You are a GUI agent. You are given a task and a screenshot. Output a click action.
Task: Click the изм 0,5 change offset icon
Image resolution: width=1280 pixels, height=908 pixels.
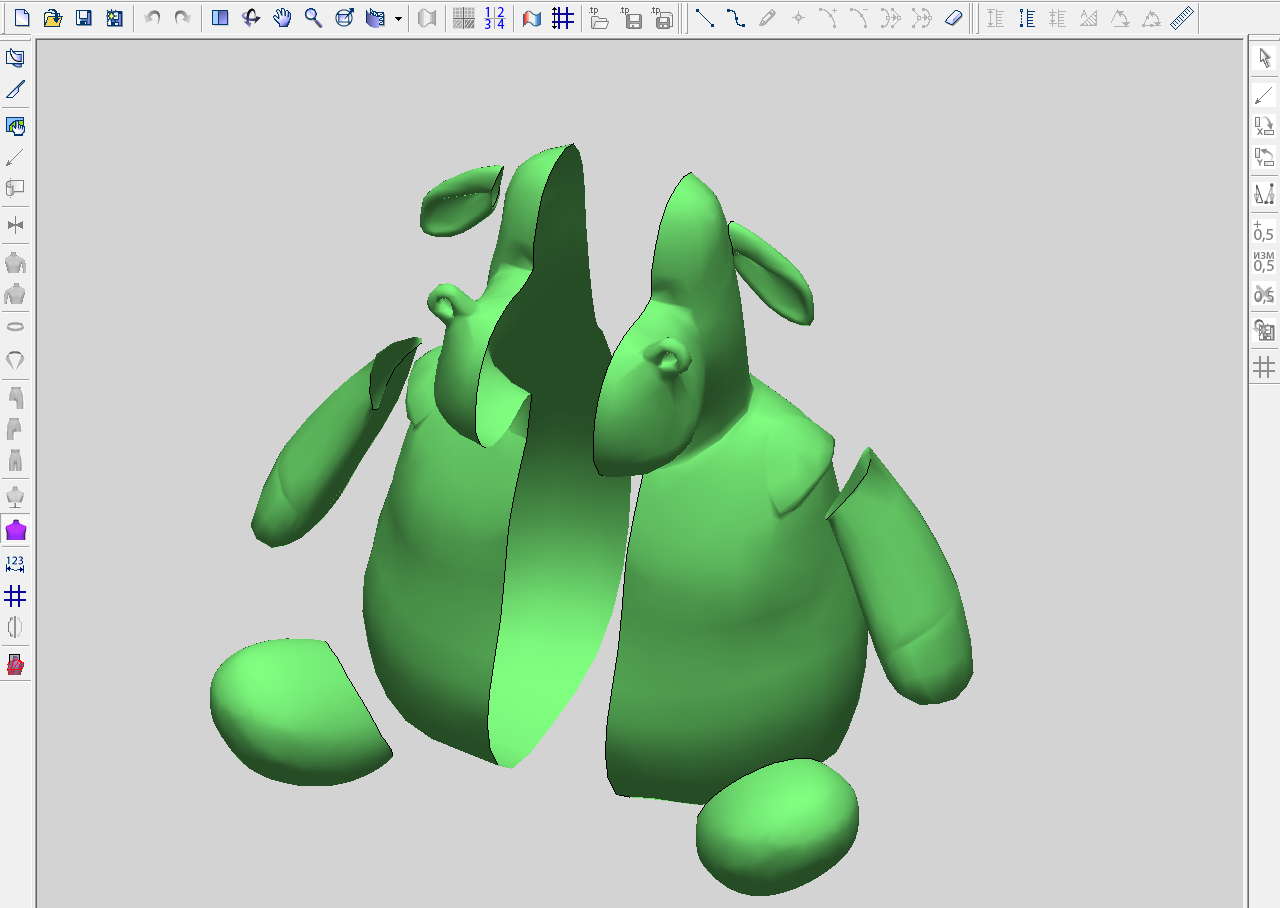1264,263
